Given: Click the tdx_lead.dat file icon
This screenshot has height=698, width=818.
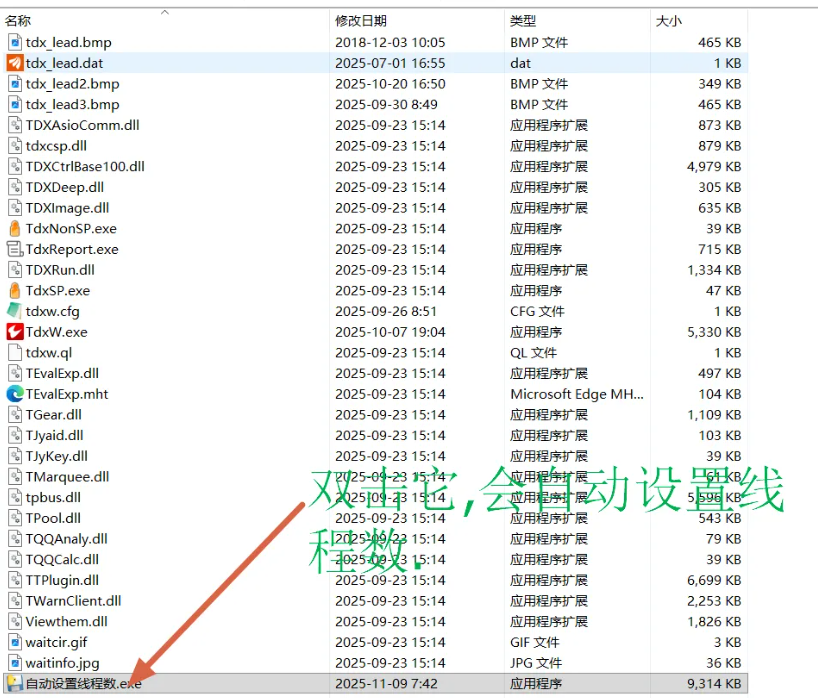Looking at the screenshot, I should pyautogui.click(x=15, y=63).
